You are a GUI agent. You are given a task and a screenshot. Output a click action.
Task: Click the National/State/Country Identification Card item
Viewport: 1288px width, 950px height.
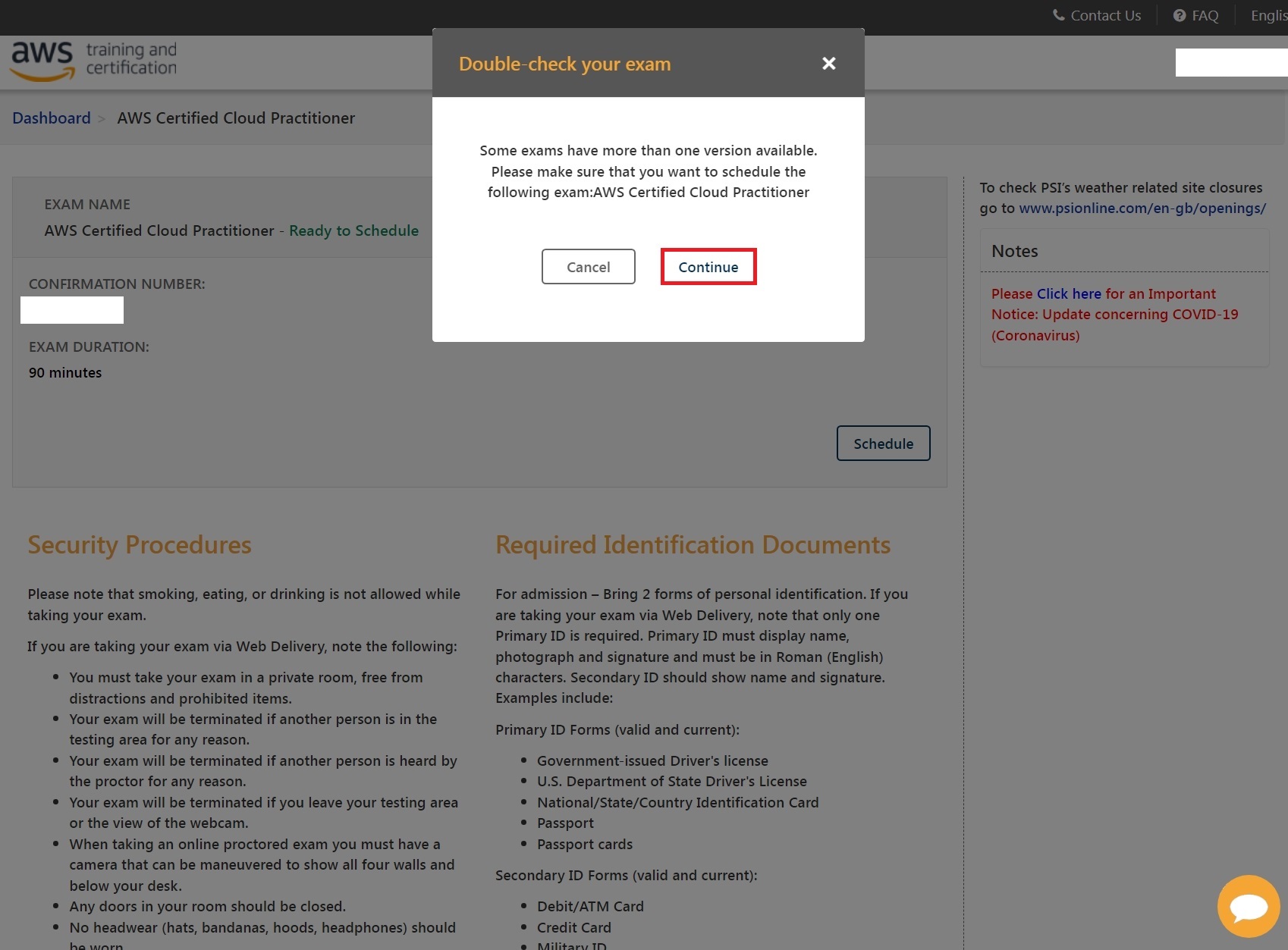coord(677,802)
